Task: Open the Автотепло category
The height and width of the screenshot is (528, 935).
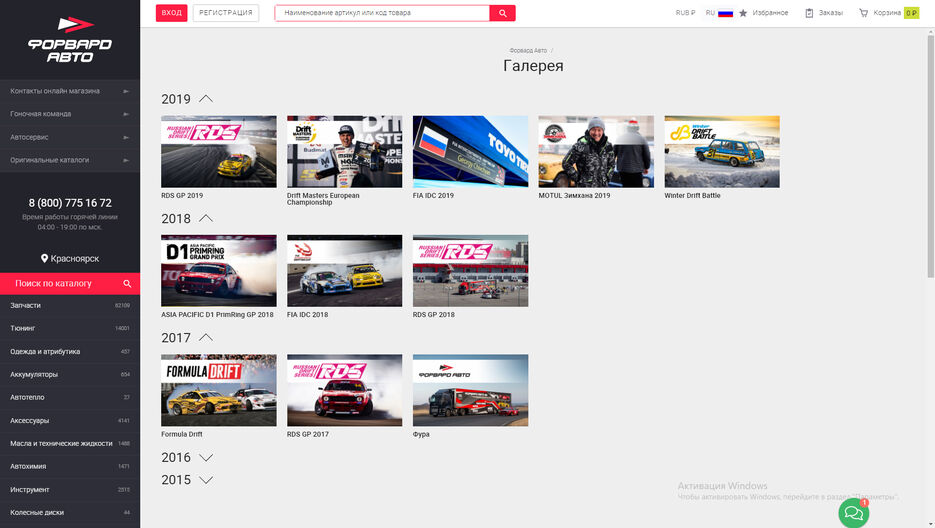Action: [70, 397]
